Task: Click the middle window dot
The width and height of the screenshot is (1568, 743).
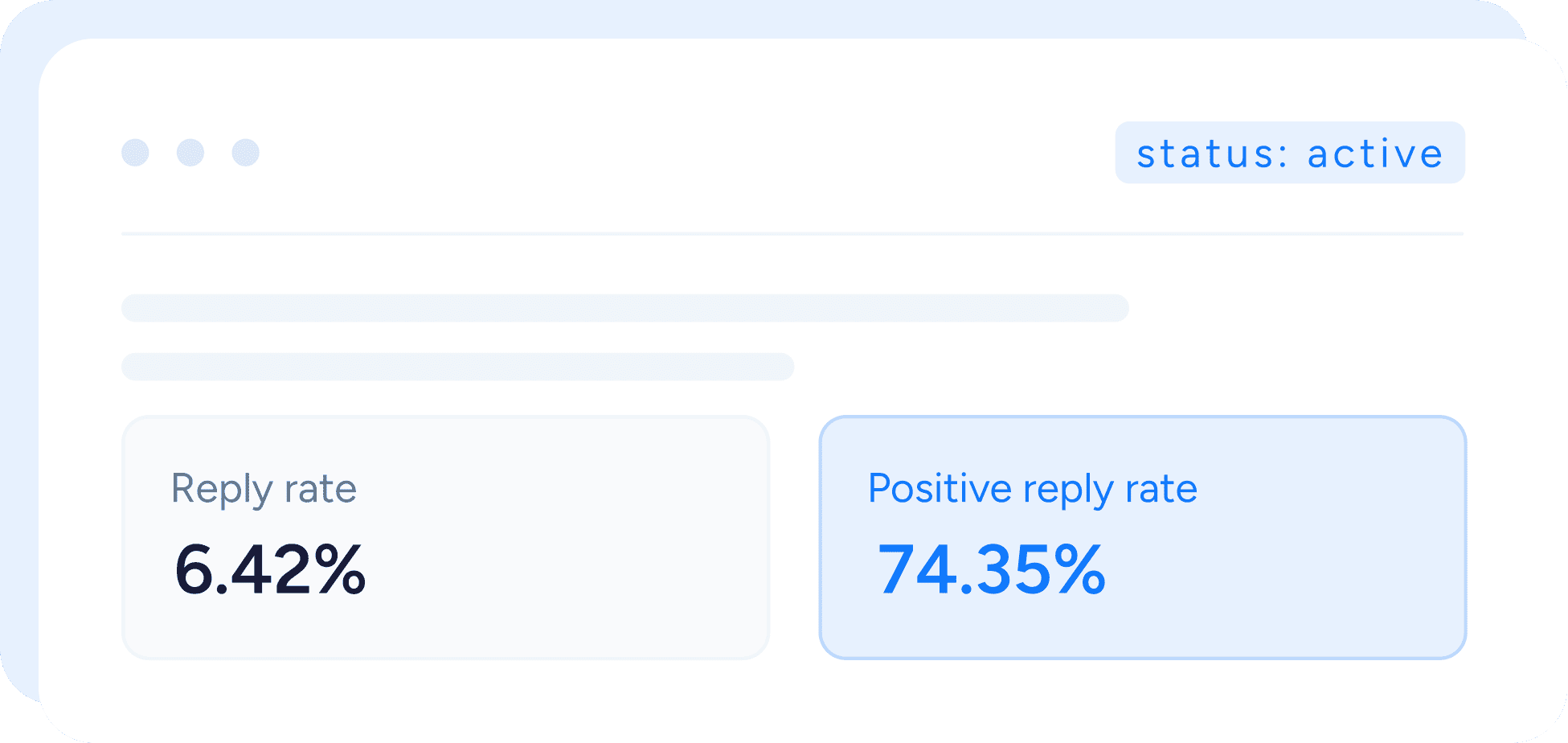Action: [190, 153]
